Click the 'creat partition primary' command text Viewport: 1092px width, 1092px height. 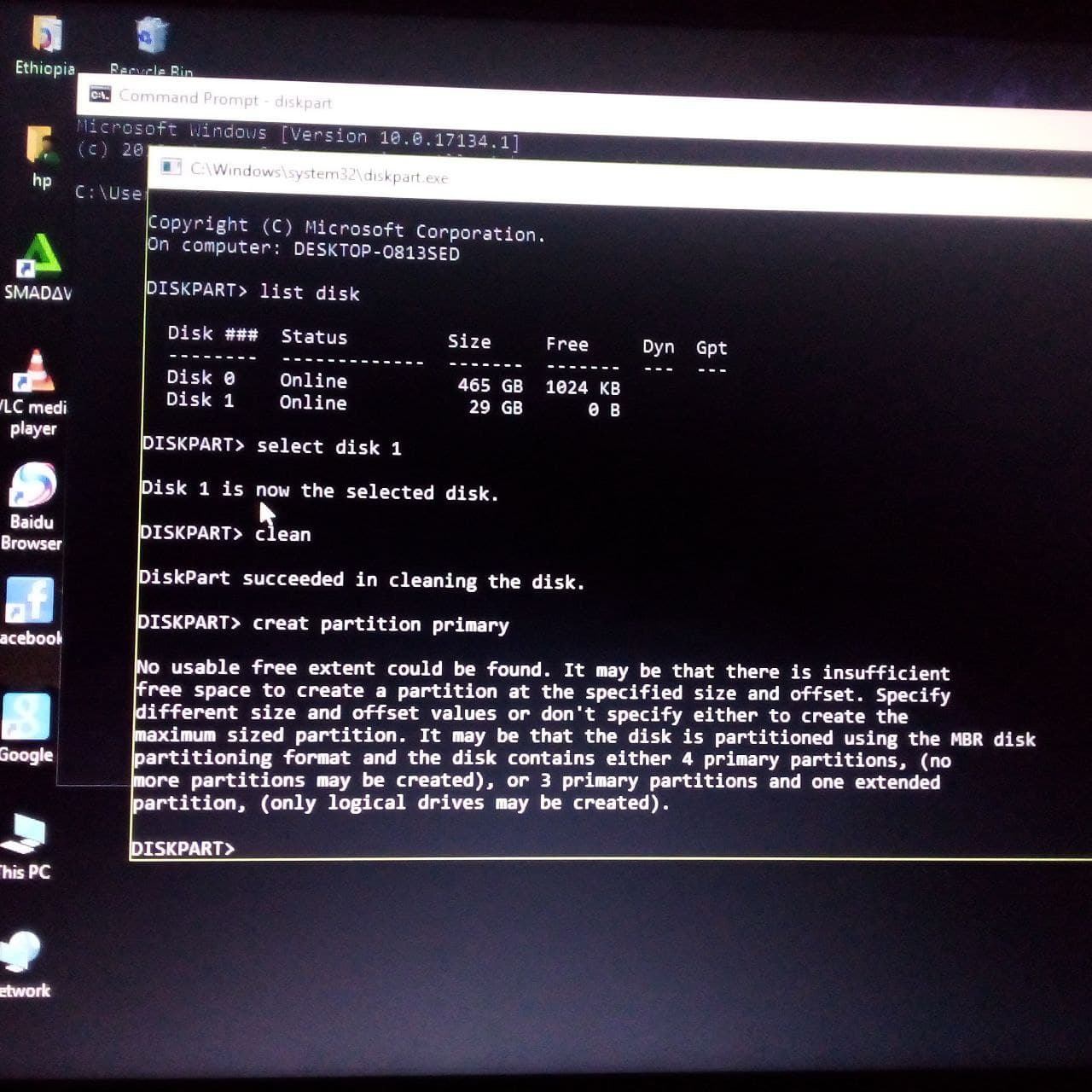pos(380,624)
